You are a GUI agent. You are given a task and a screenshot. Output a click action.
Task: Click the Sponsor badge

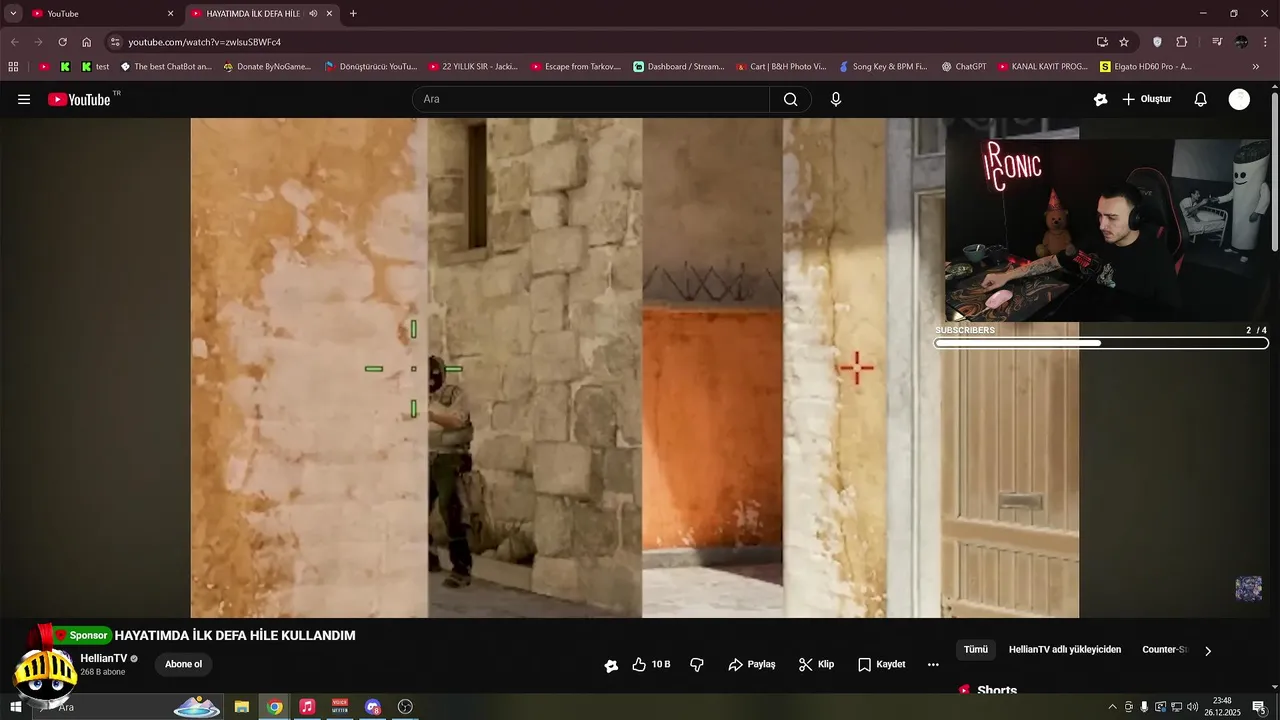[82, 635]
